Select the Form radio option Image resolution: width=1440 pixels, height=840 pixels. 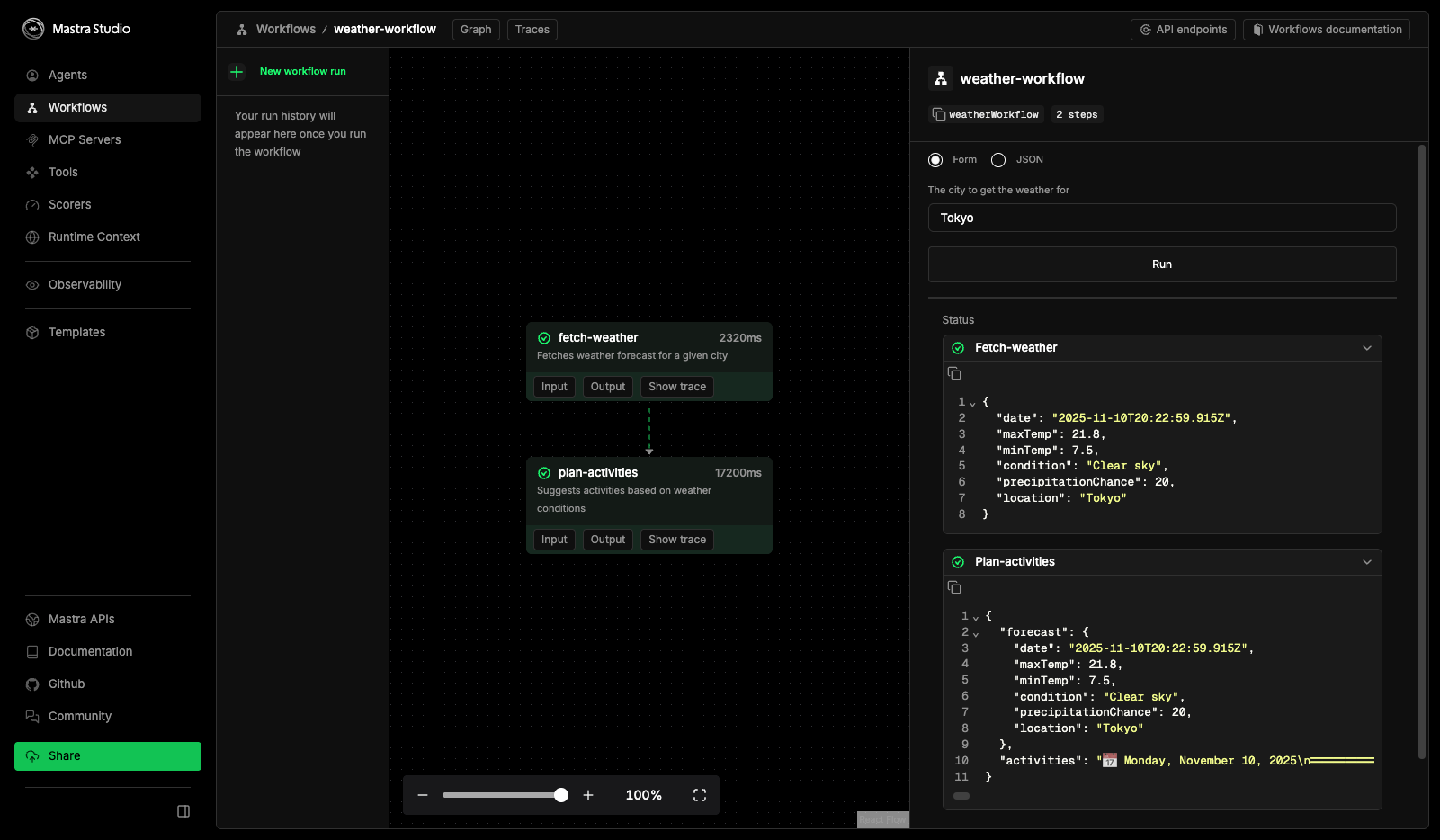tap(935, 160)
